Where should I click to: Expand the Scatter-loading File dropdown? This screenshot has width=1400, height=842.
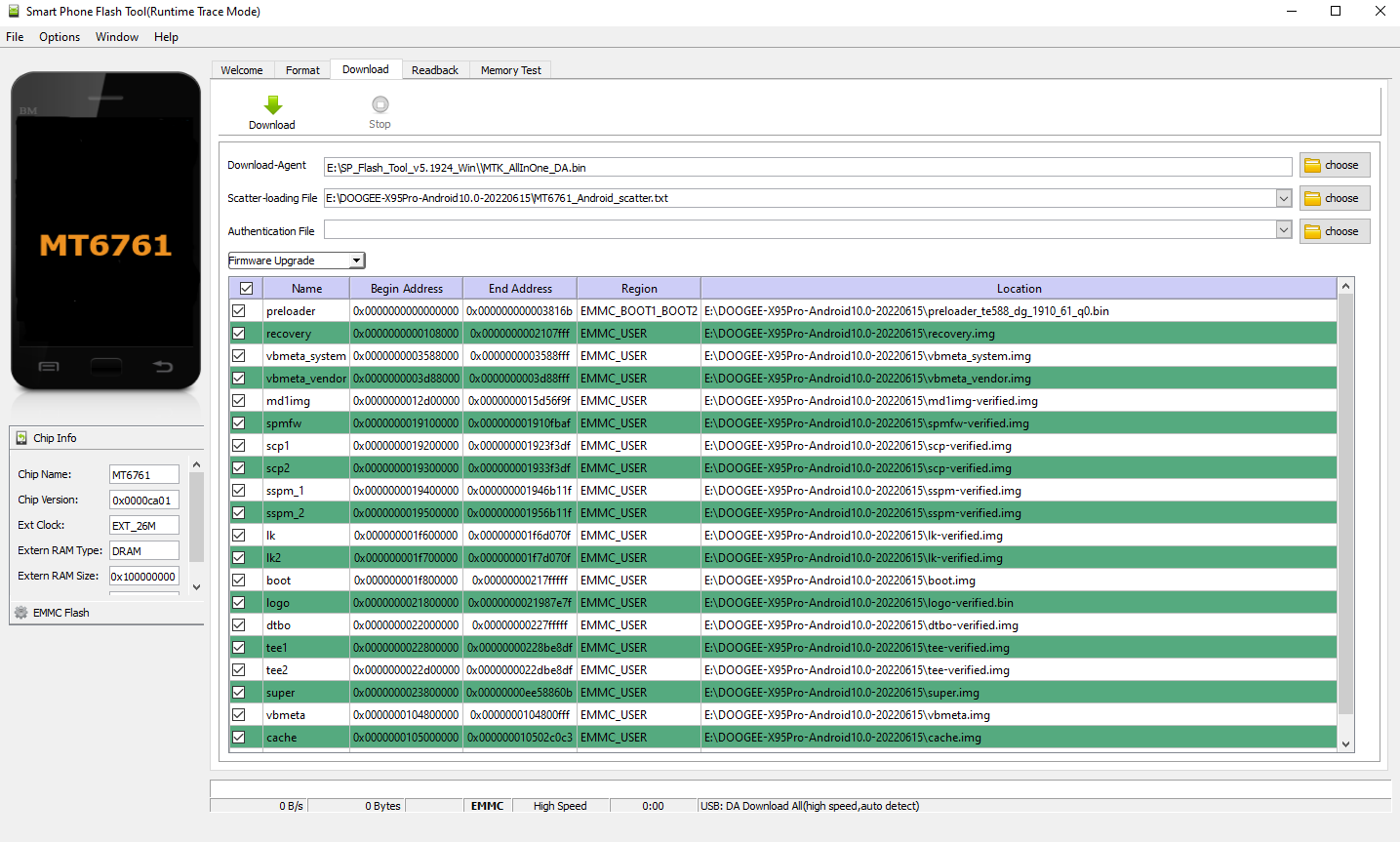point(1283,198)
